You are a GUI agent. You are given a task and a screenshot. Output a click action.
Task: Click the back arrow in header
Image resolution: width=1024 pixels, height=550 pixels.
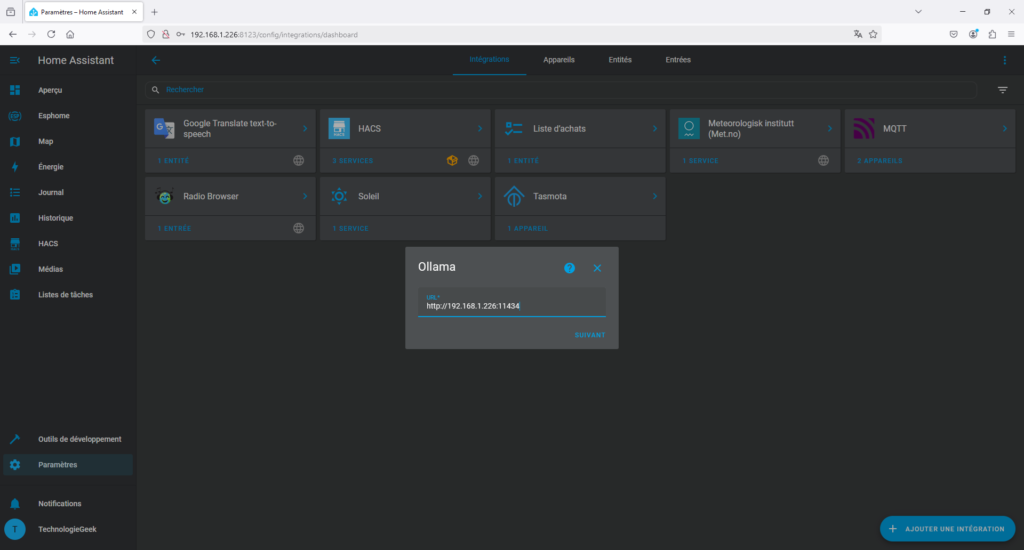click(x=156, y=60)
